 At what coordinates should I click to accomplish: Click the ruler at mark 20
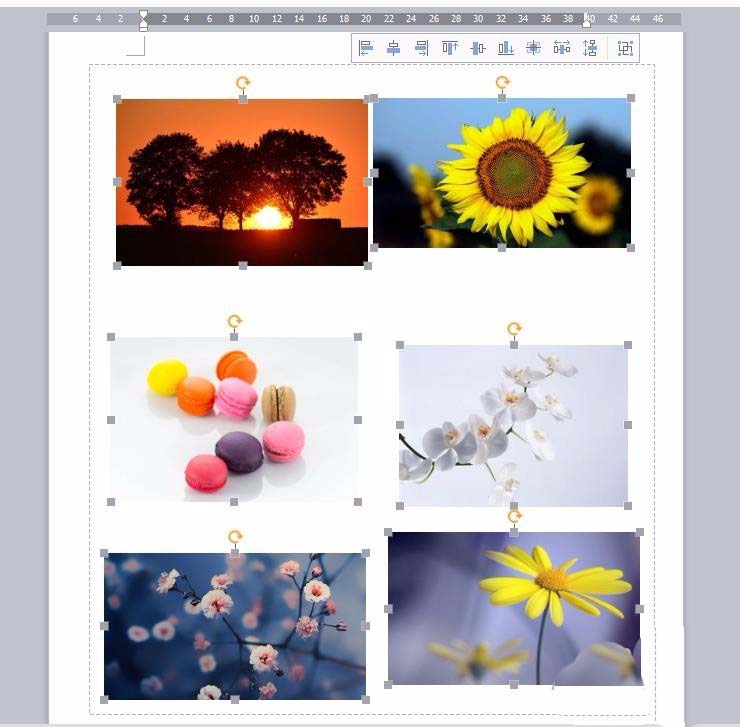pyautogui.click(x=366, y=19)
